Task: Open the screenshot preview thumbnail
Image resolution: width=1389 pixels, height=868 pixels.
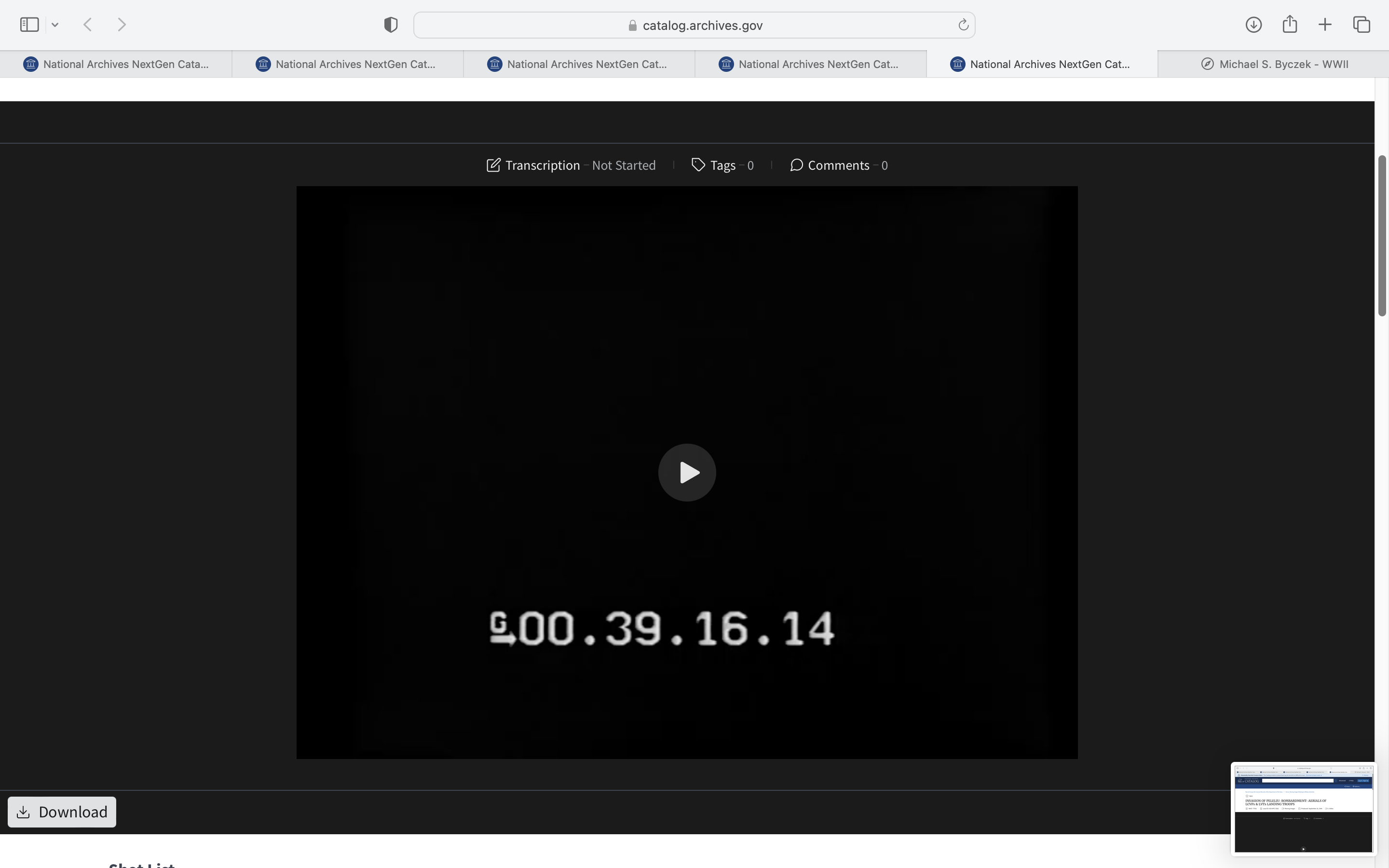Action: pos(1302,808)
